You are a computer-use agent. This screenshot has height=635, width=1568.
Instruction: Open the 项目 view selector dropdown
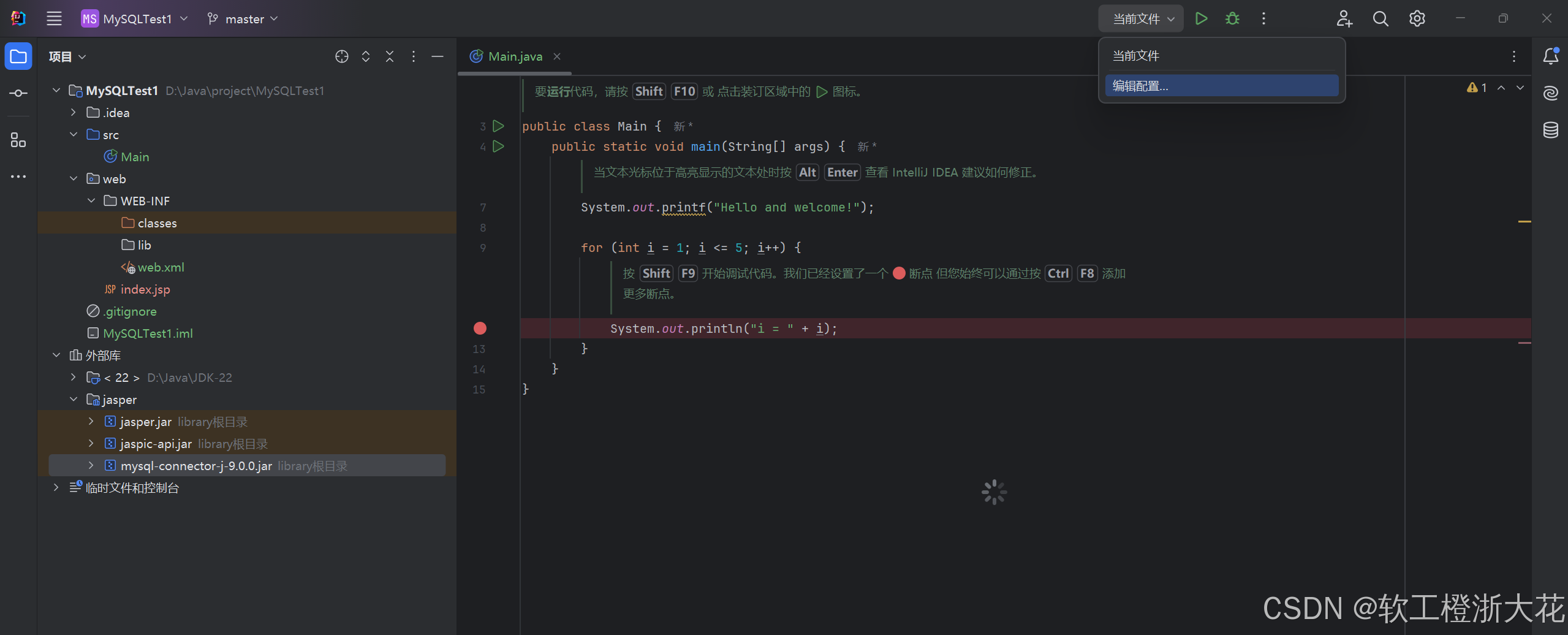coord(67,56)
